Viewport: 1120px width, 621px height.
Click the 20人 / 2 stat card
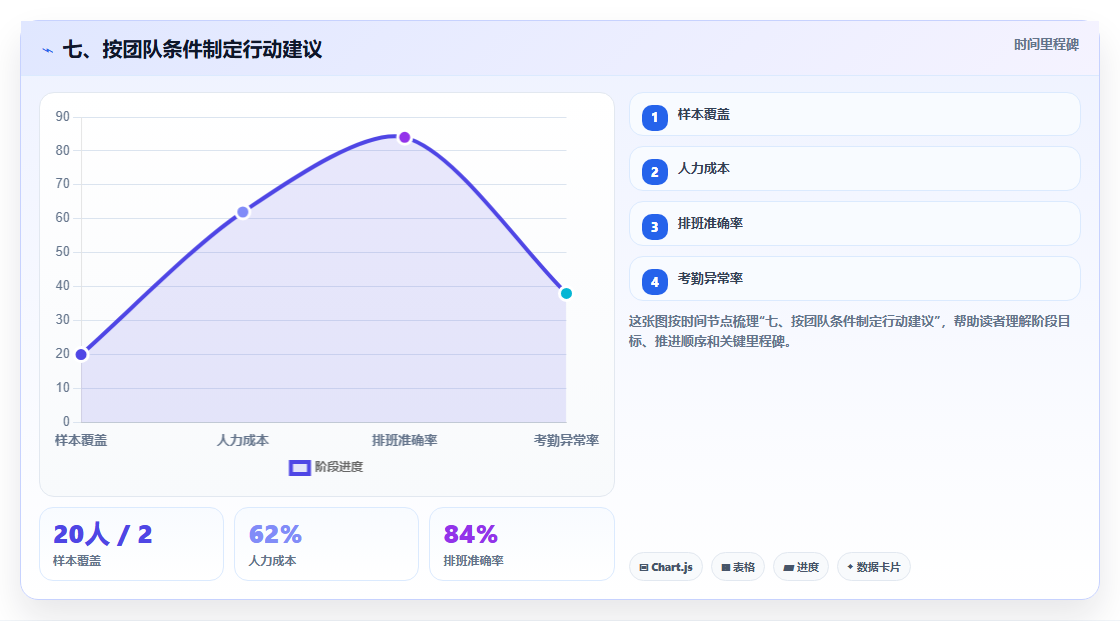coord(131,544)
